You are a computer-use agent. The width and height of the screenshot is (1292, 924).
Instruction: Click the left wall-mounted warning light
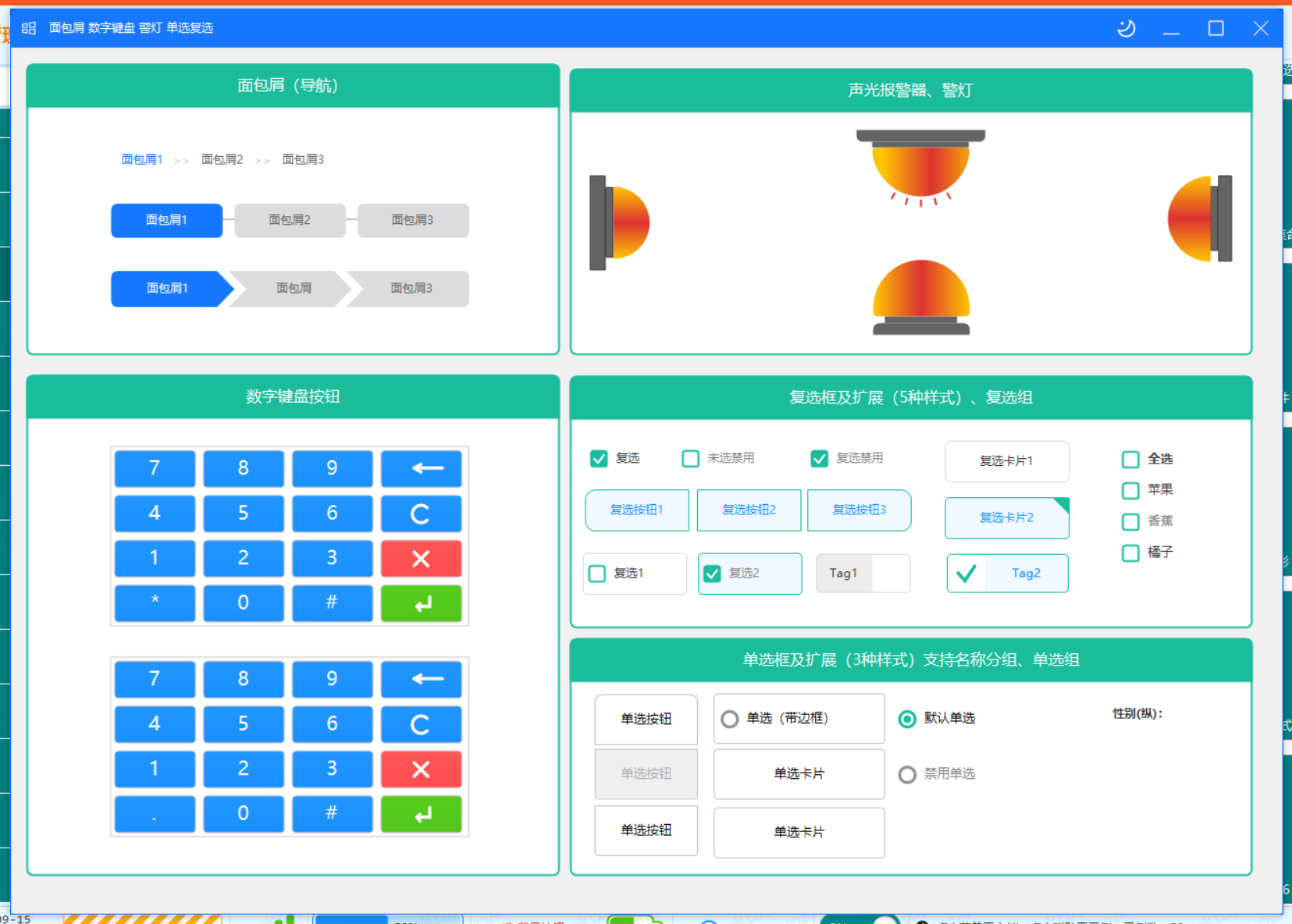tap(620, 222)
